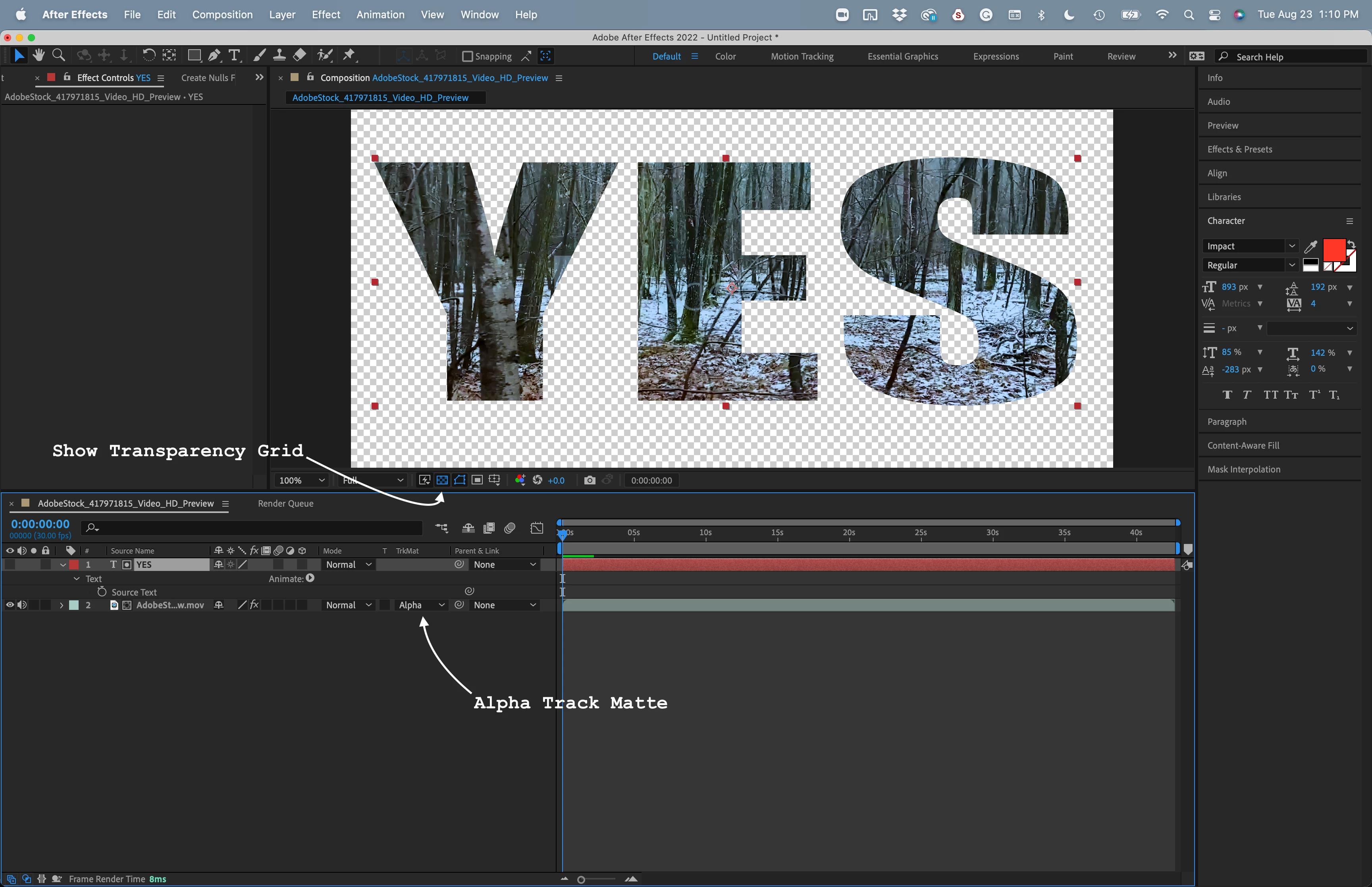This screenshot has height=887, width=1372.
Task: Select the Rotation tool
Action: (x=148, y=55)
